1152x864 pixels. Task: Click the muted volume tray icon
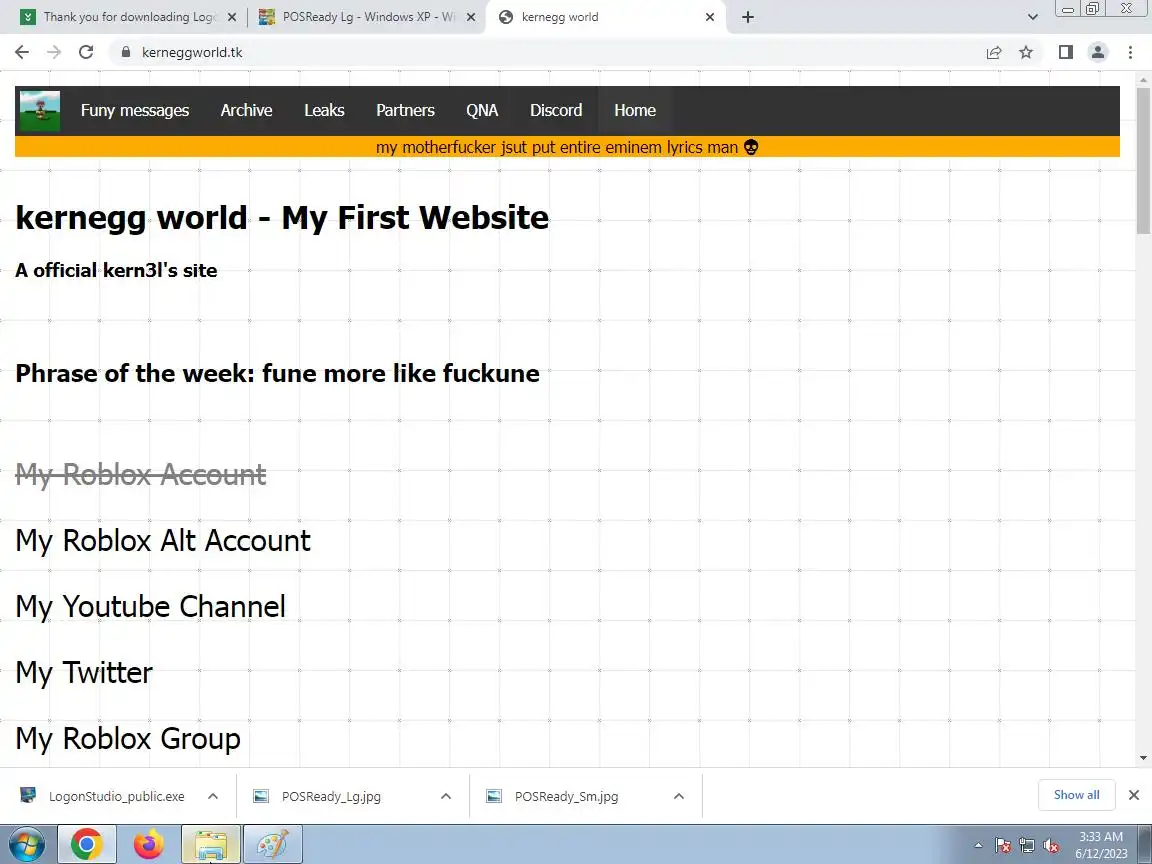tap(1051, 846)
